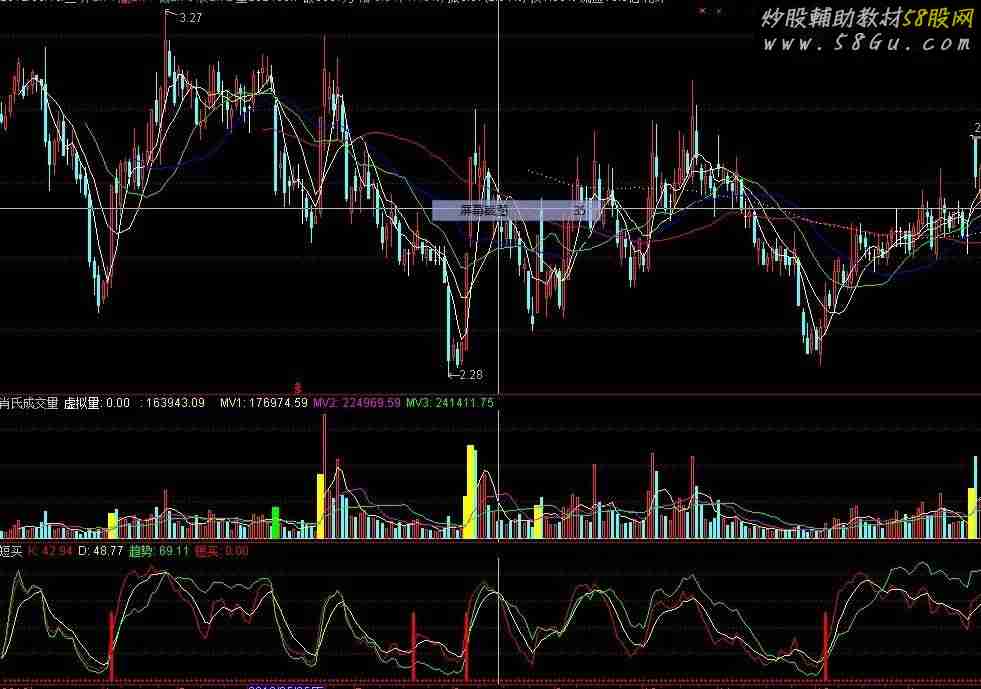Select the 虚拟量: 0.00 readout
981x689 pixels.
click(96, 403)
